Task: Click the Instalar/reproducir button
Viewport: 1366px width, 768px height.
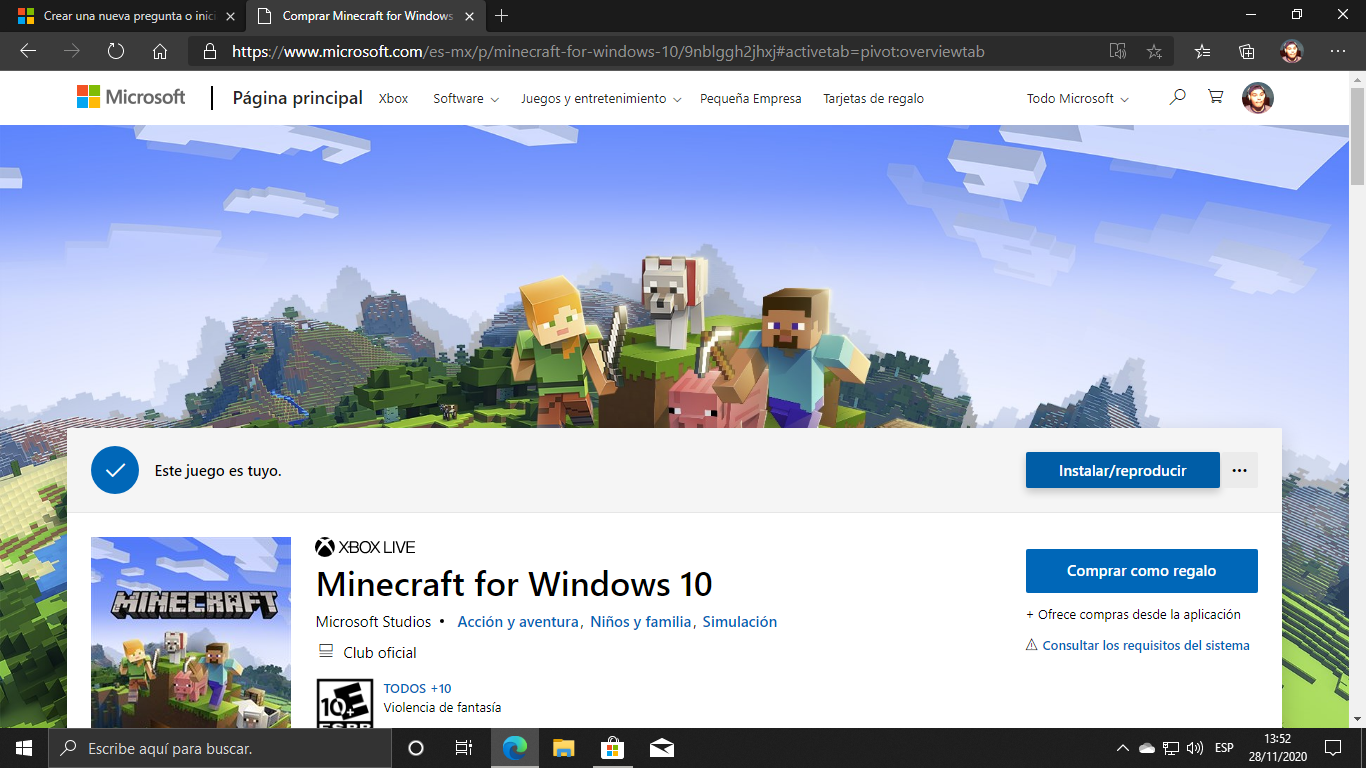Action: click(x=1122, y=470)
